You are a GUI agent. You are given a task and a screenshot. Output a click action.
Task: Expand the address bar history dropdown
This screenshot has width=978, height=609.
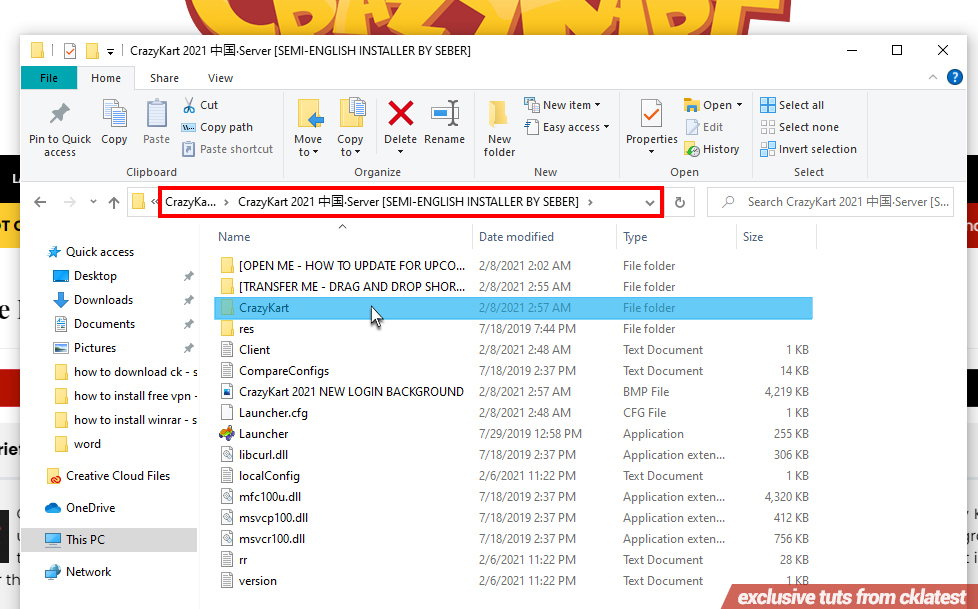coord(649,203)
